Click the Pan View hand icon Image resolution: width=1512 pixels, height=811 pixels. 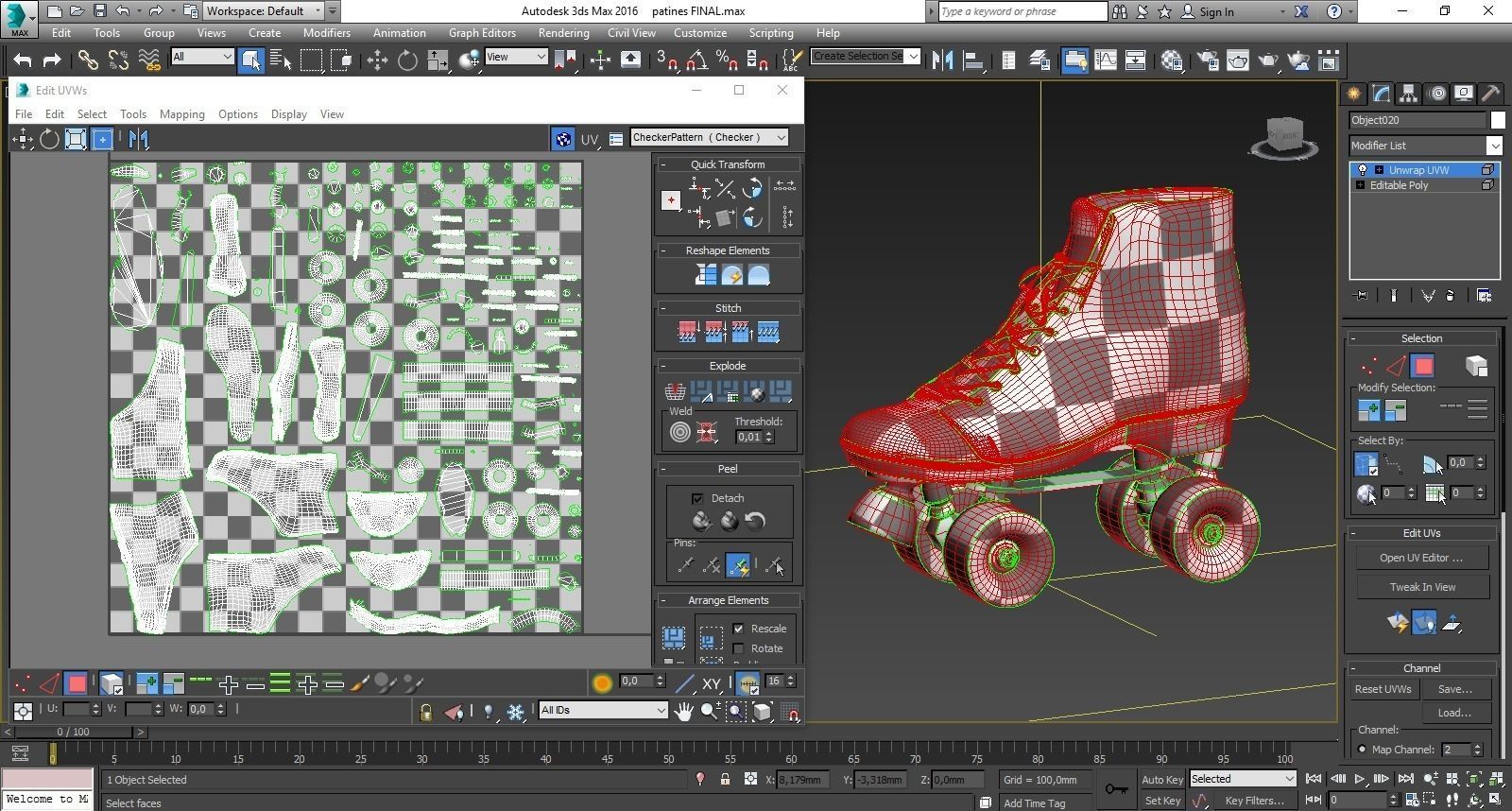[x=683, y=711]
